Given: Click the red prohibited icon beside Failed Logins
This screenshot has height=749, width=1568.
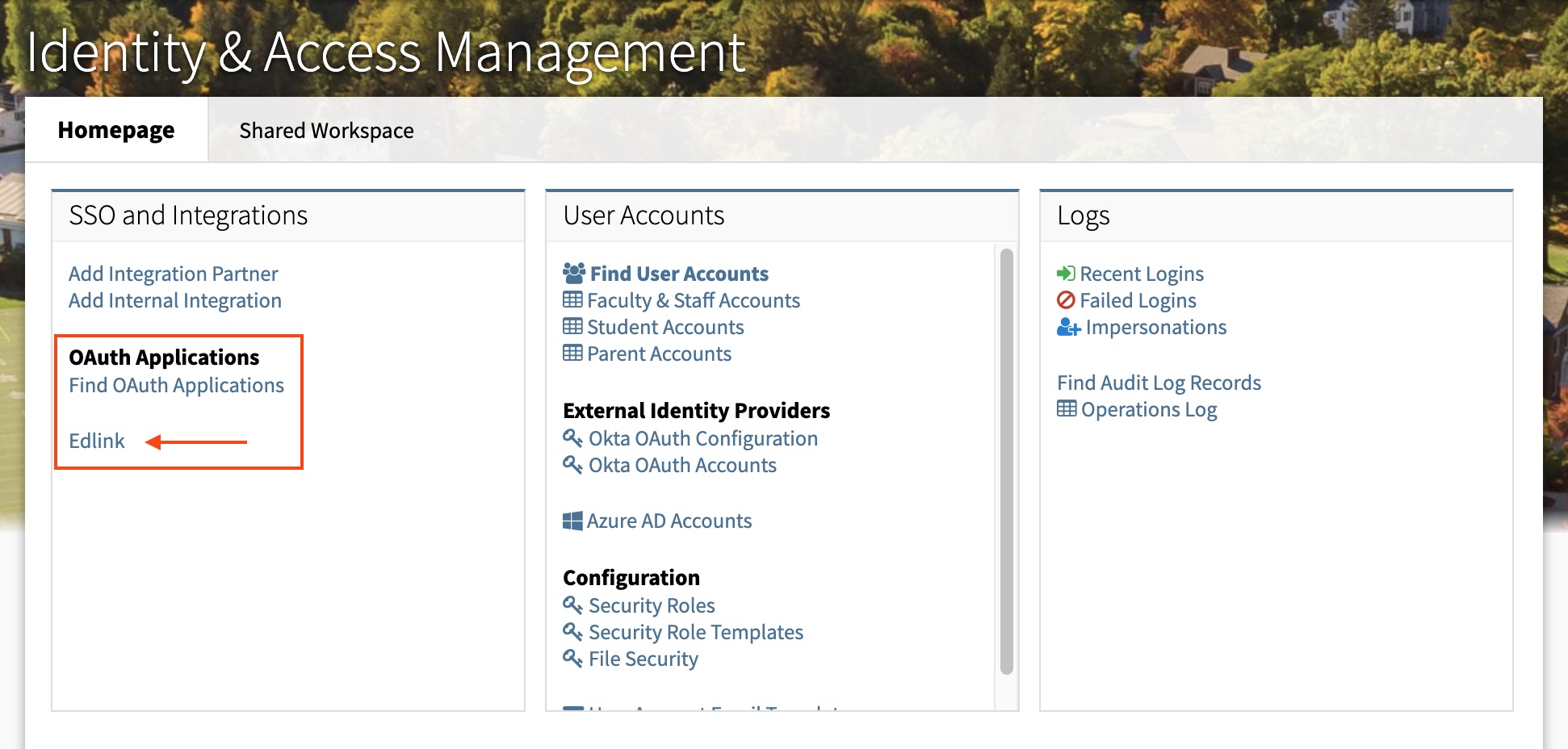Looking at the screenshot, I should click(x=1066, y=300).
